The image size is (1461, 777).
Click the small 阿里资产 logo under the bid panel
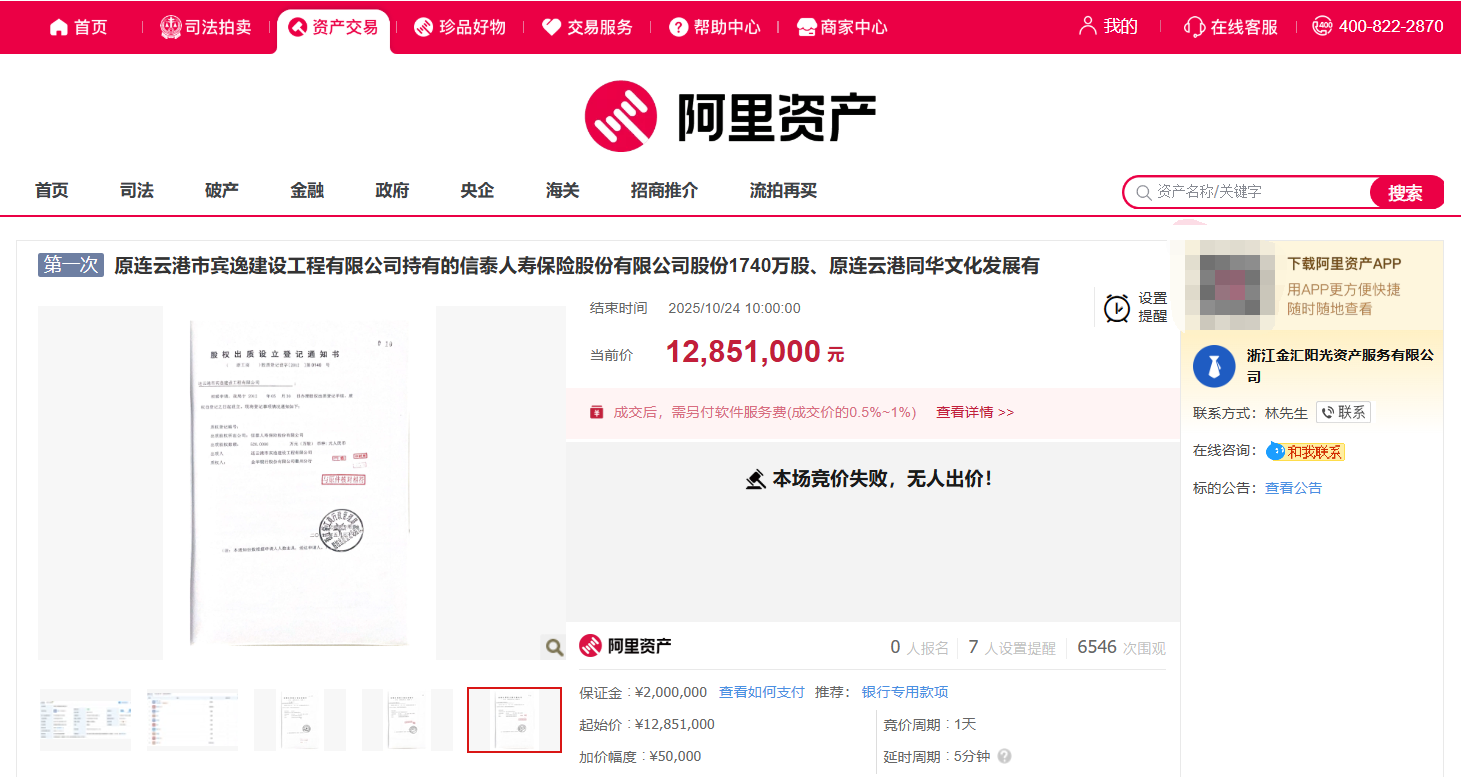point(625,646)
